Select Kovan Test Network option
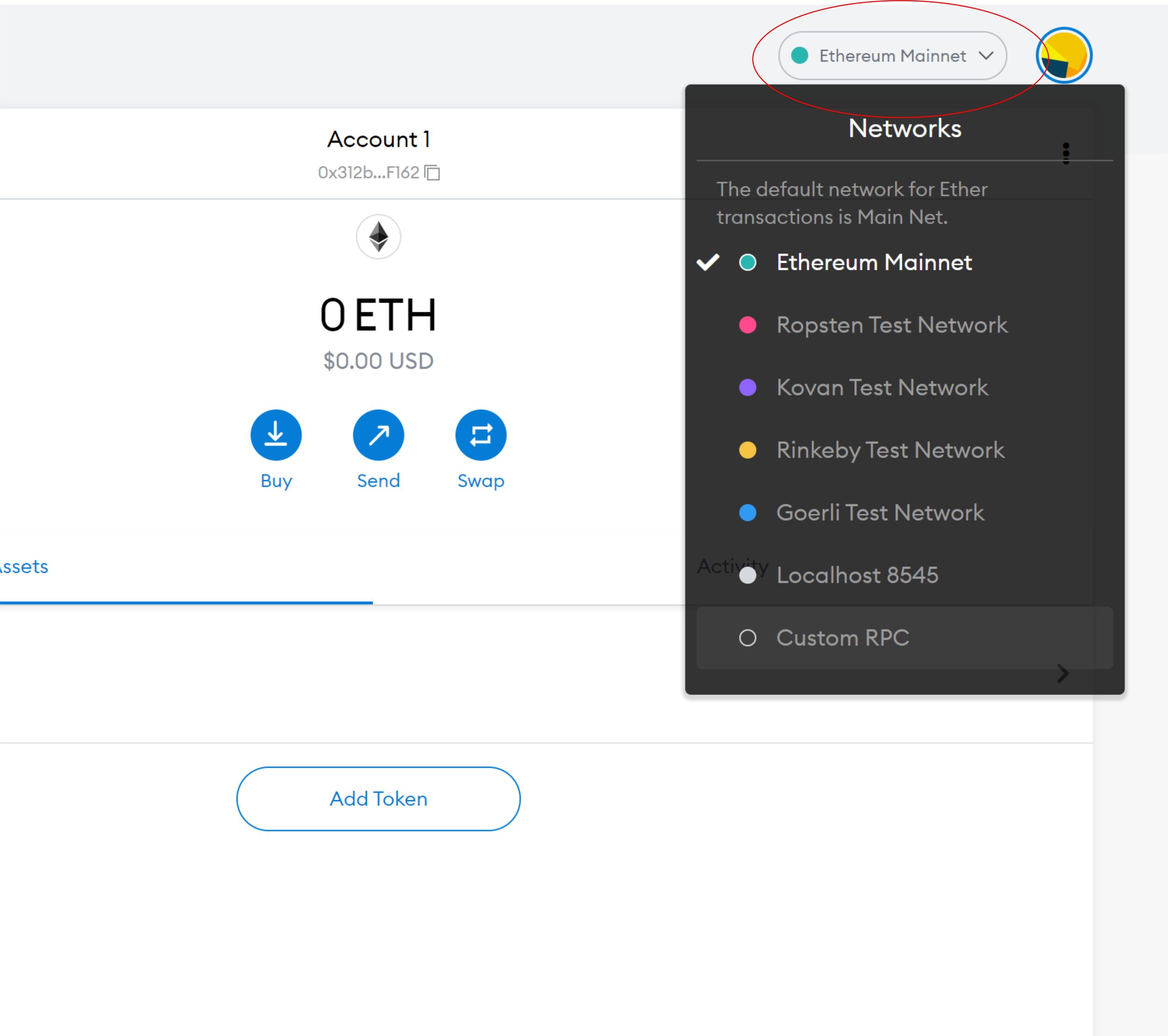 pyautogui.click(x=882, y=387)
